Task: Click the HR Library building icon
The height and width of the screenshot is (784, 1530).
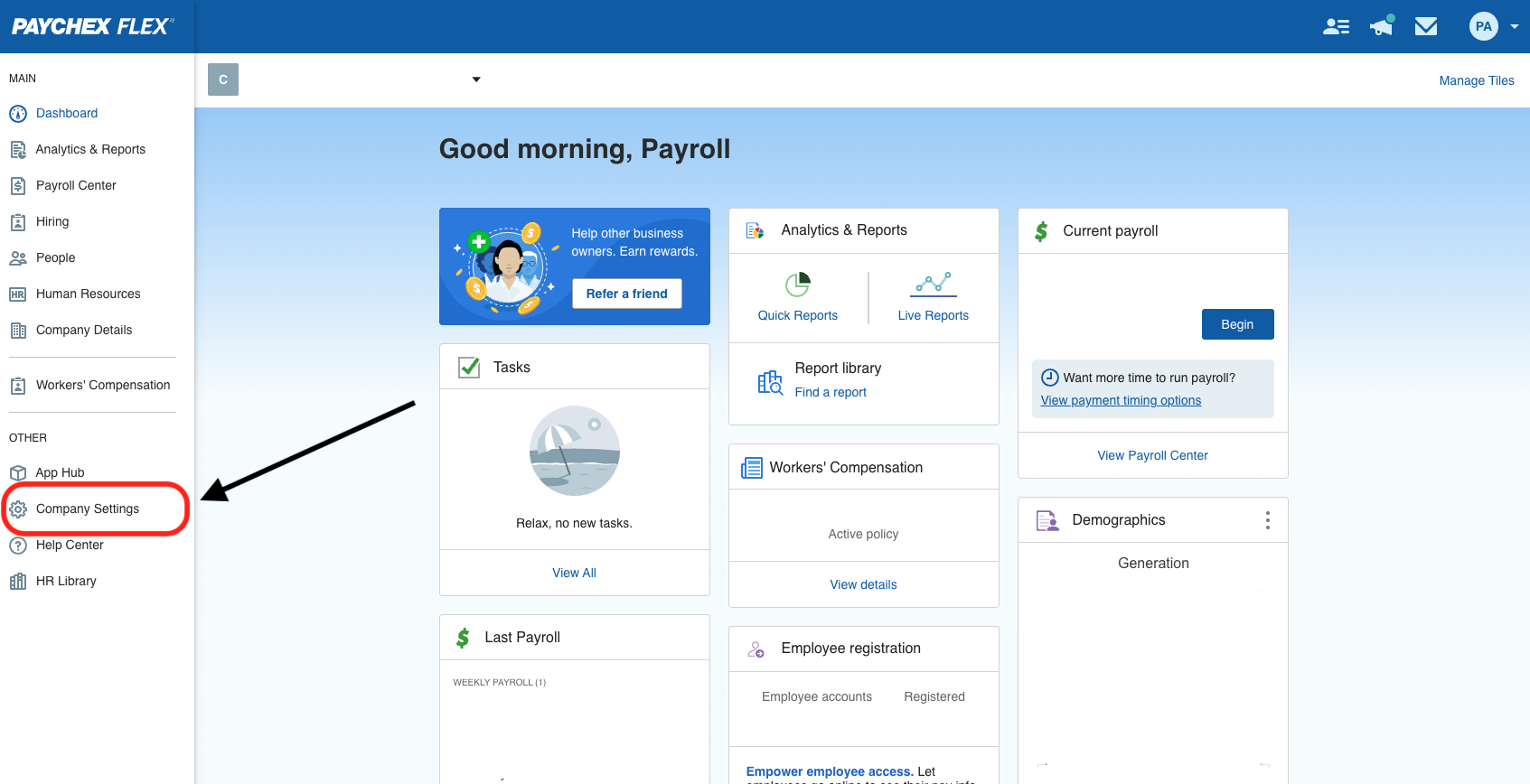Action: point(18,582)
